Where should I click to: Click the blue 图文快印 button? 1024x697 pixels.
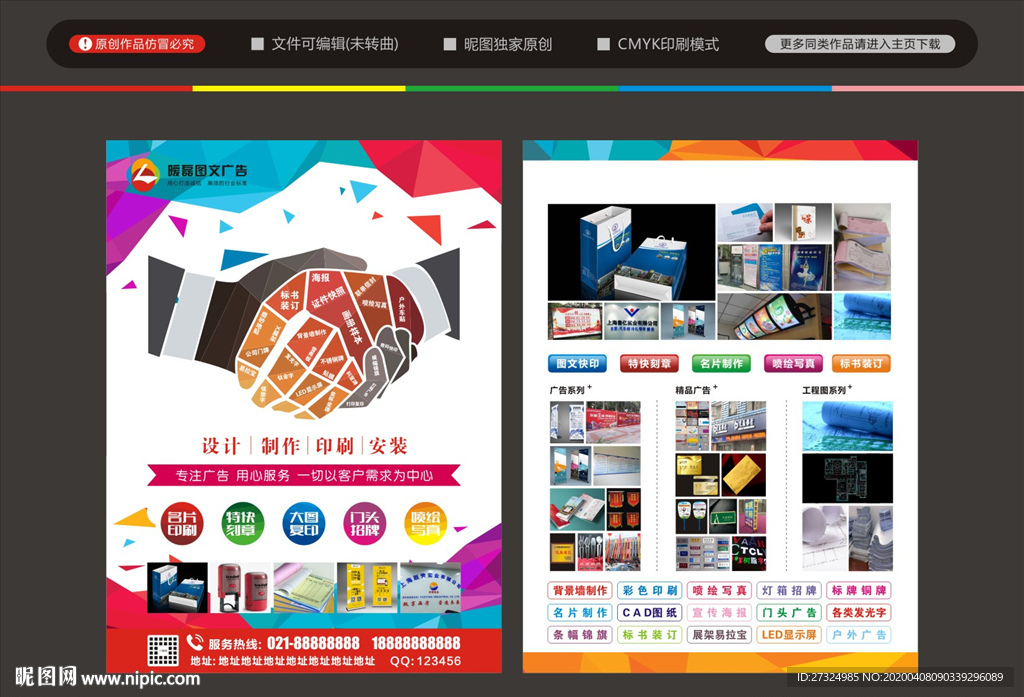tap(577, 363)
